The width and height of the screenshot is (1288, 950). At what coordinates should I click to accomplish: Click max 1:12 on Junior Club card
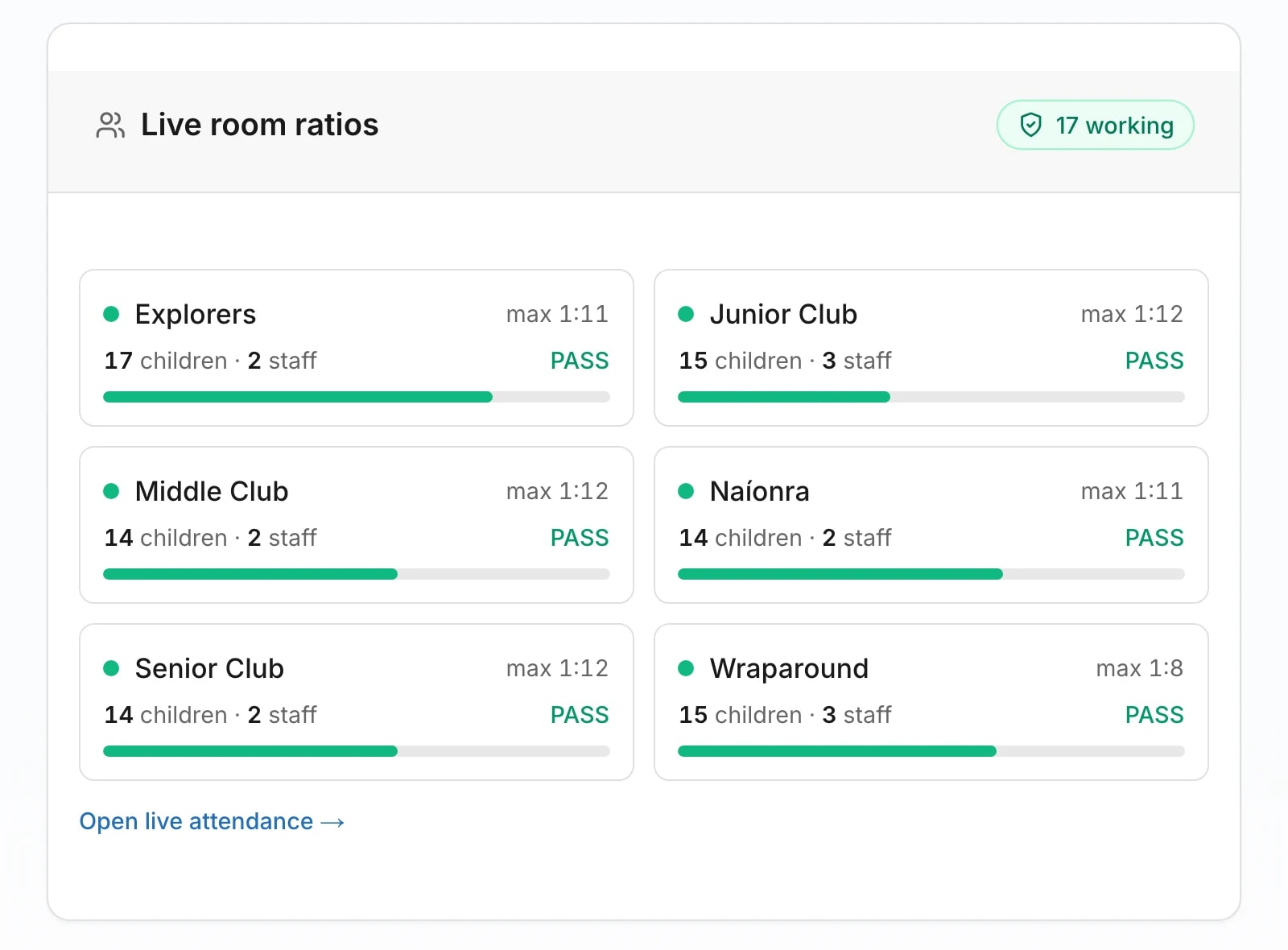[1132, 314]
